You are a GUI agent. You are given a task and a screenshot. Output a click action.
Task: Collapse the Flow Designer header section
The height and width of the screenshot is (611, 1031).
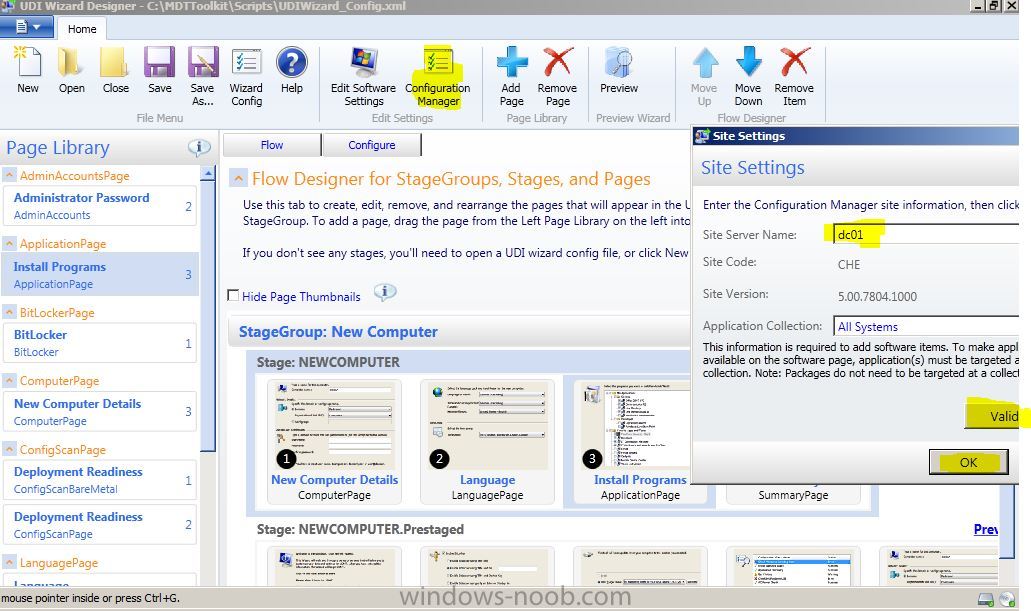238,178
